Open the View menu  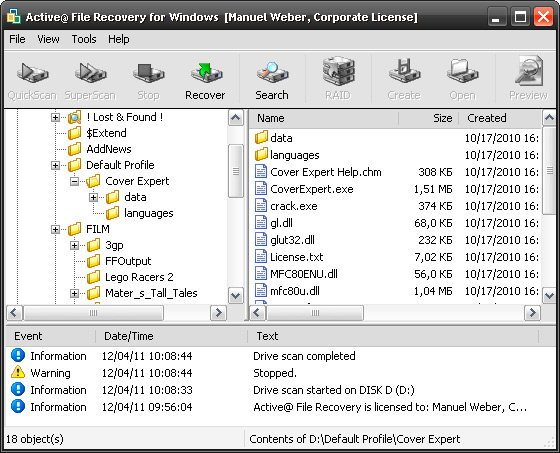(x=48, y=39)
